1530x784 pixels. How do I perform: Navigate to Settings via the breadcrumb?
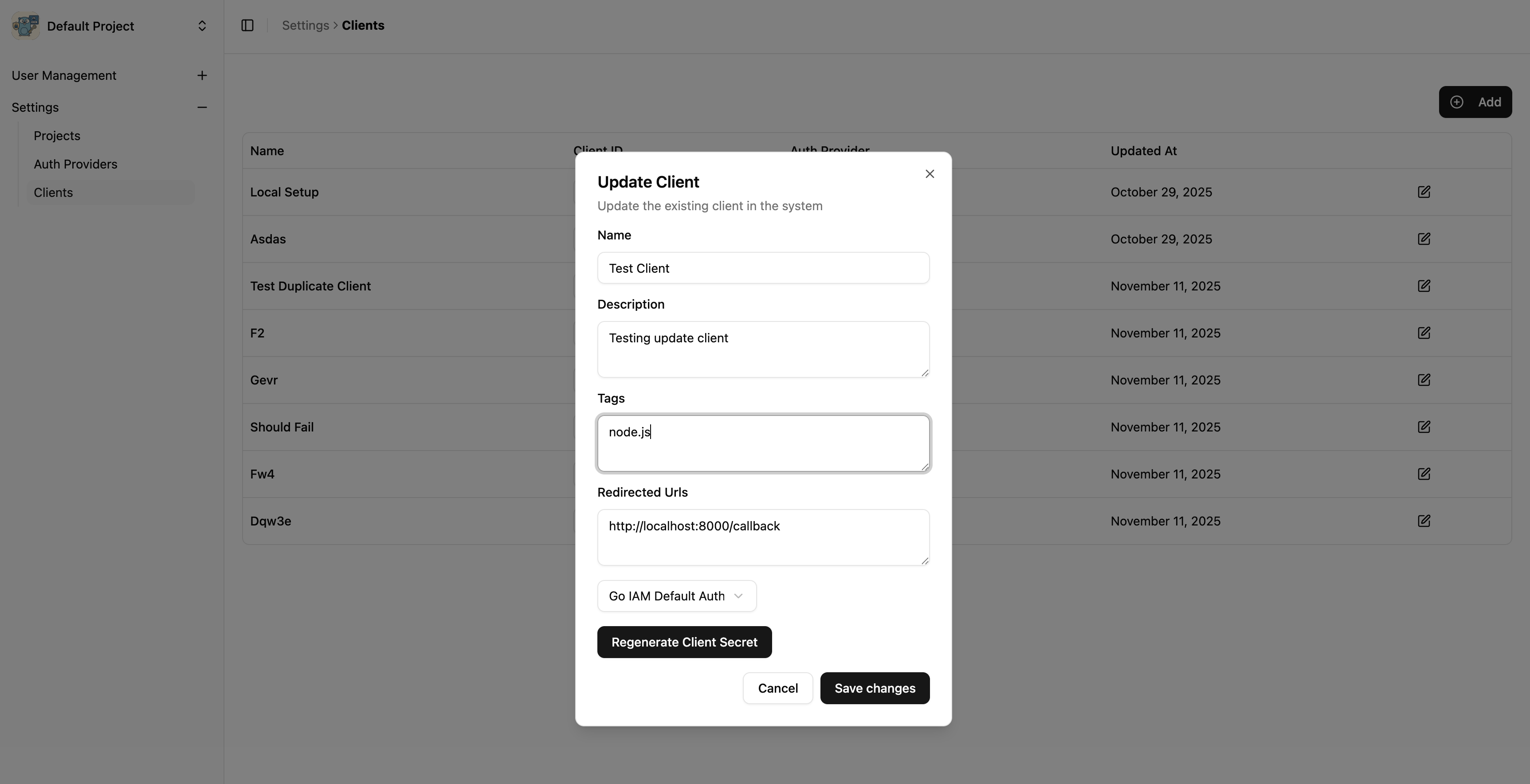[305, 25]
